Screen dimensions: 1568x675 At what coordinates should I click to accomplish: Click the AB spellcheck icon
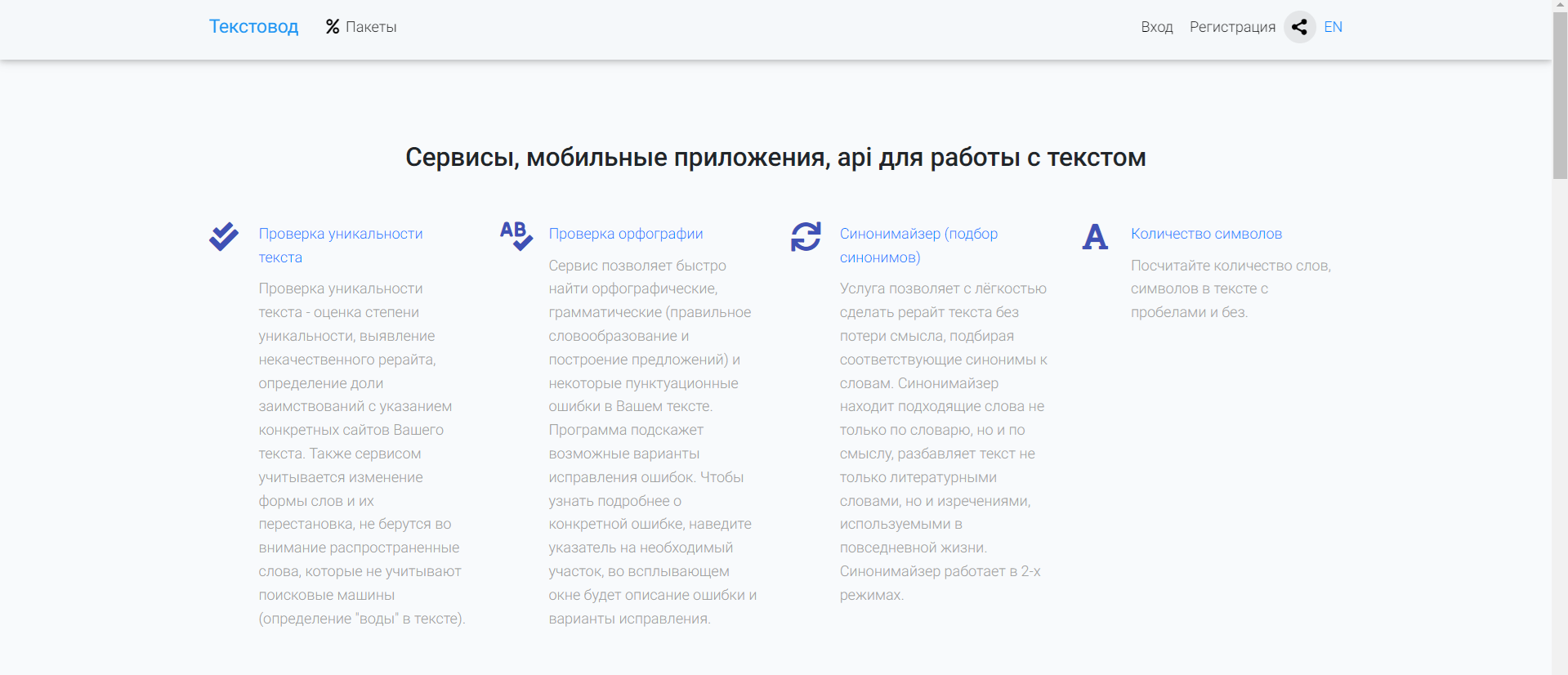516,235
